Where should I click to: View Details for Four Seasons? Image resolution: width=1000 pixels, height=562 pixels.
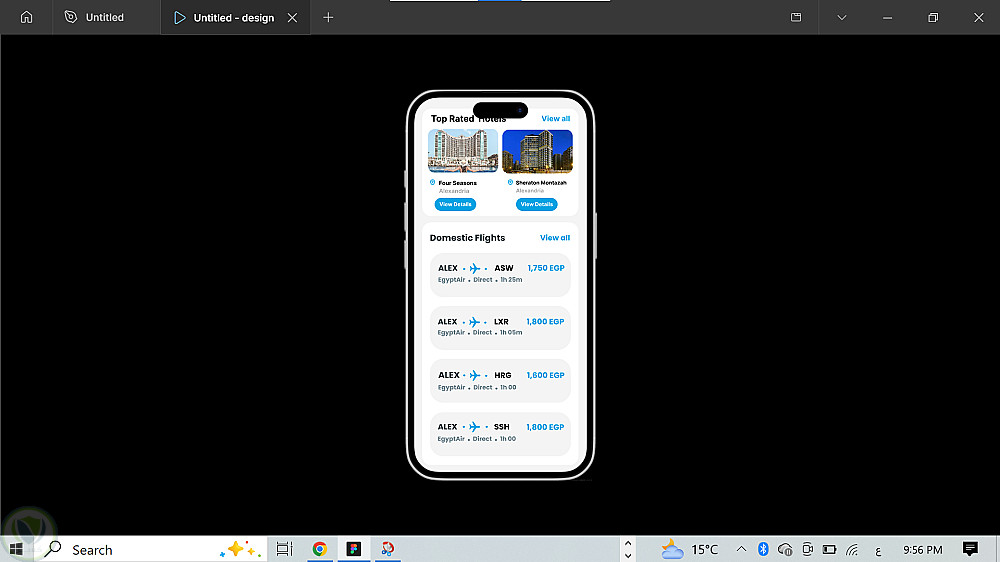click(x=455, y=204)
